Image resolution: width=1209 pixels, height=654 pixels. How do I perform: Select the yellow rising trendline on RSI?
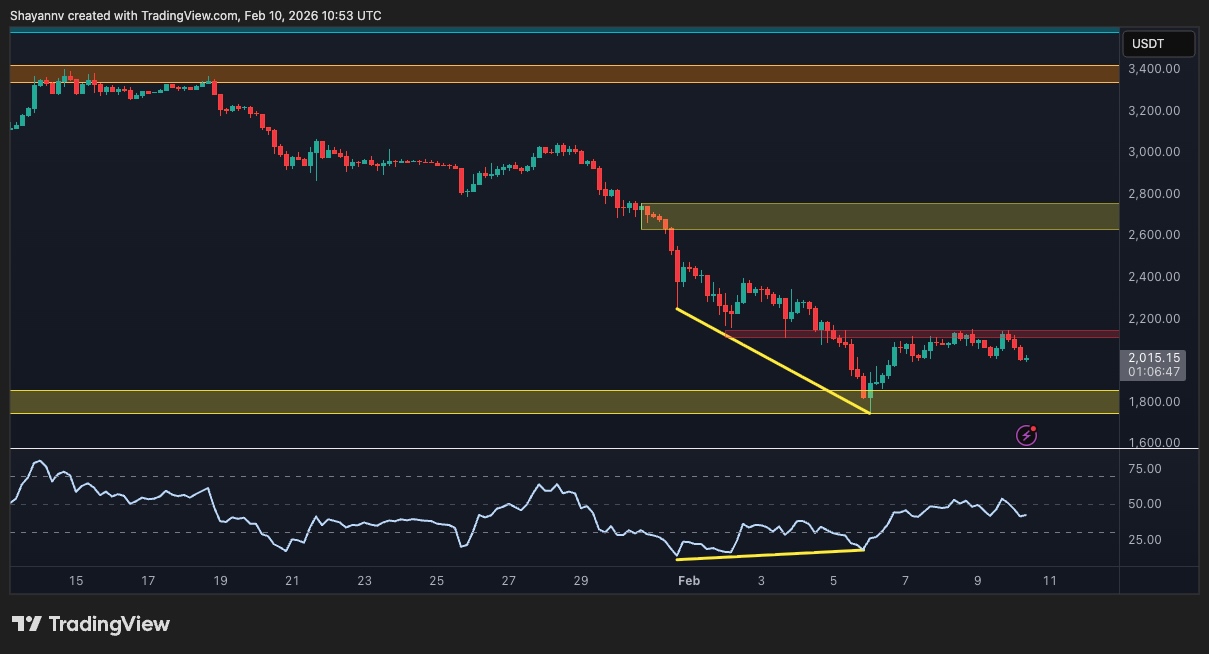770,553
